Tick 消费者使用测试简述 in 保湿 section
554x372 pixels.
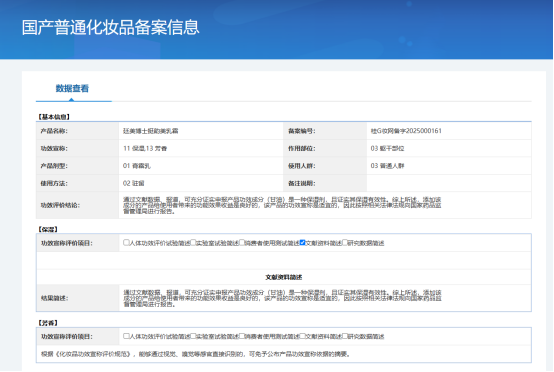coord(242,242)
